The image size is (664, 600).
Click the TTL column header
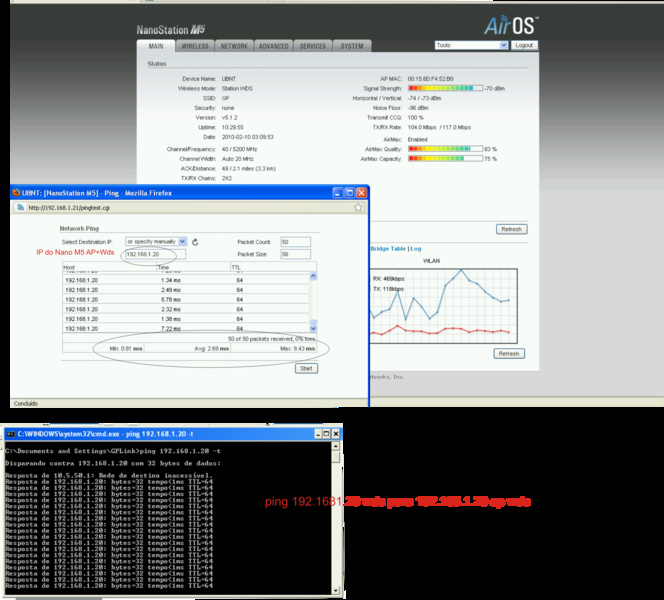point(274,267)
